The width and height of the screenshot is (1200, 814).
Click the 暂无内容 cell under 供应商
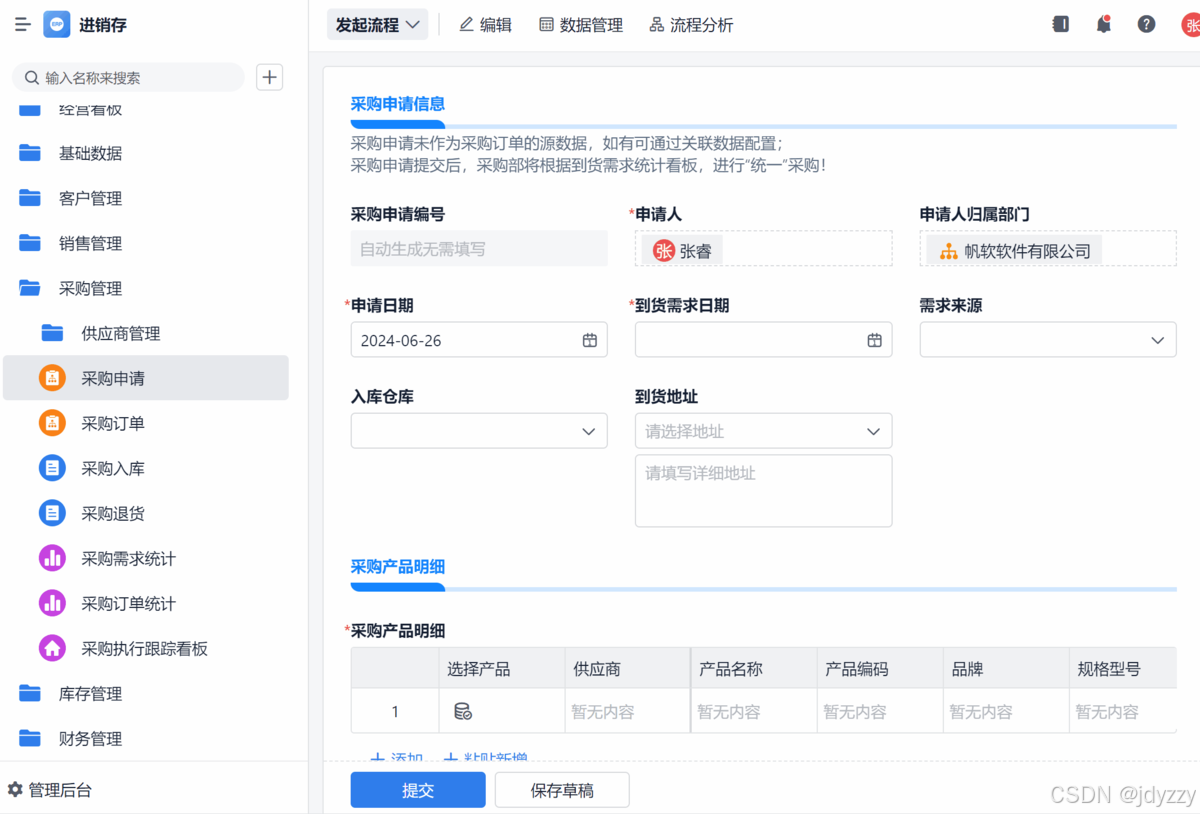(x=627, y=712)
